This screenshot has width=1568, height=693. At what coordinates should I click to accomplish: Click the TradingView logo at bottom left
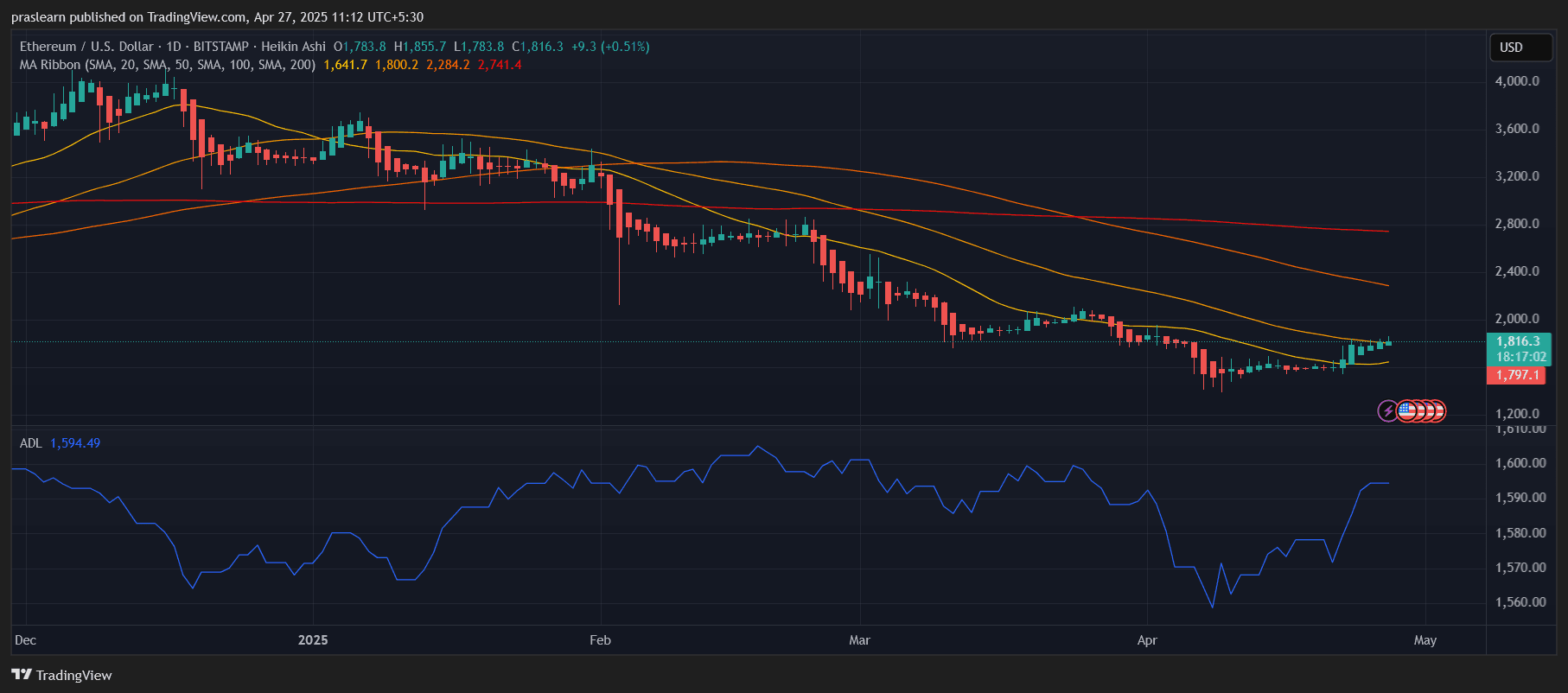coord(62,675)
